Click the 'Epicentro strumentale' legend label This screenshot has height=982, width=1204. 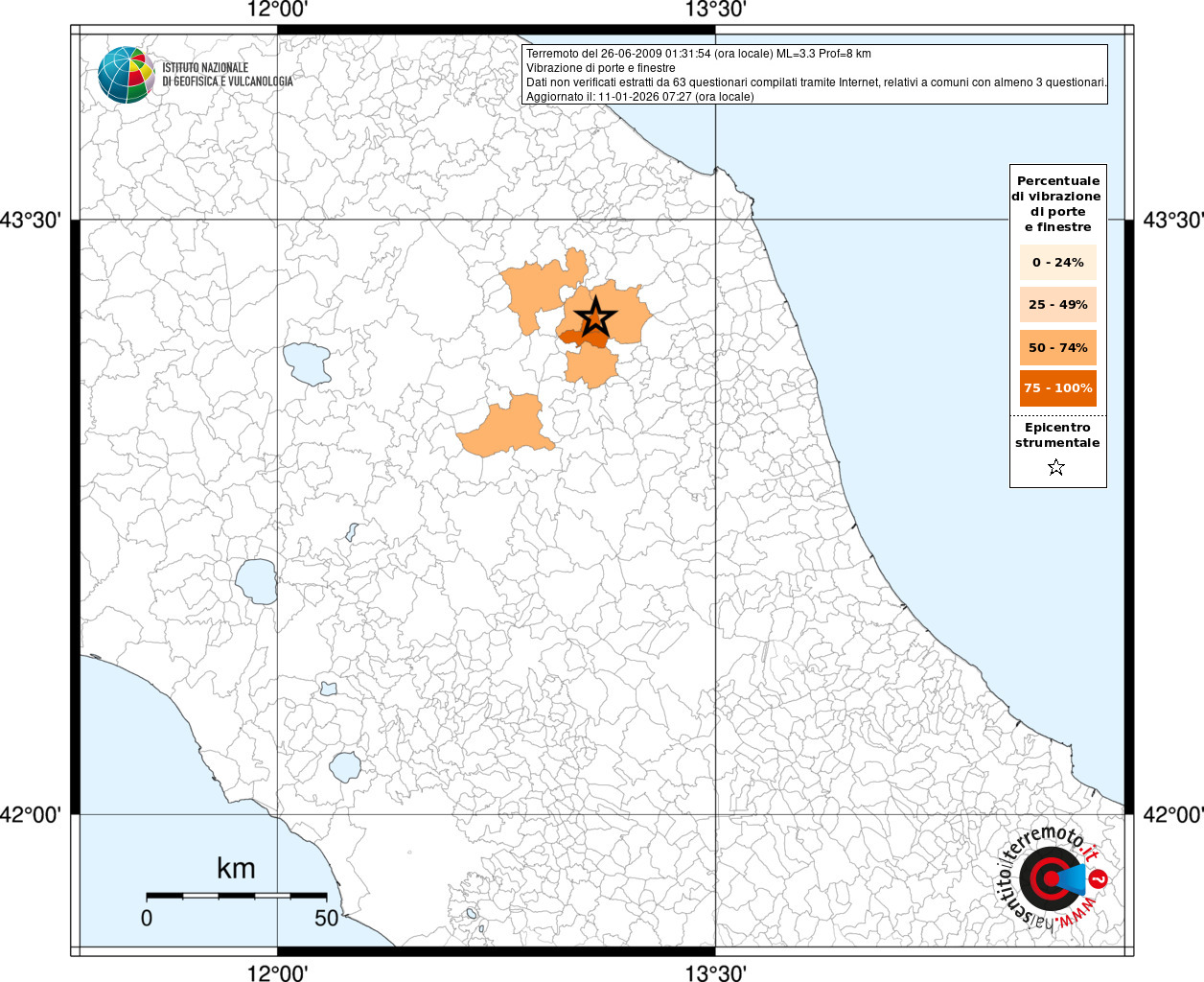click(1057, 435)
